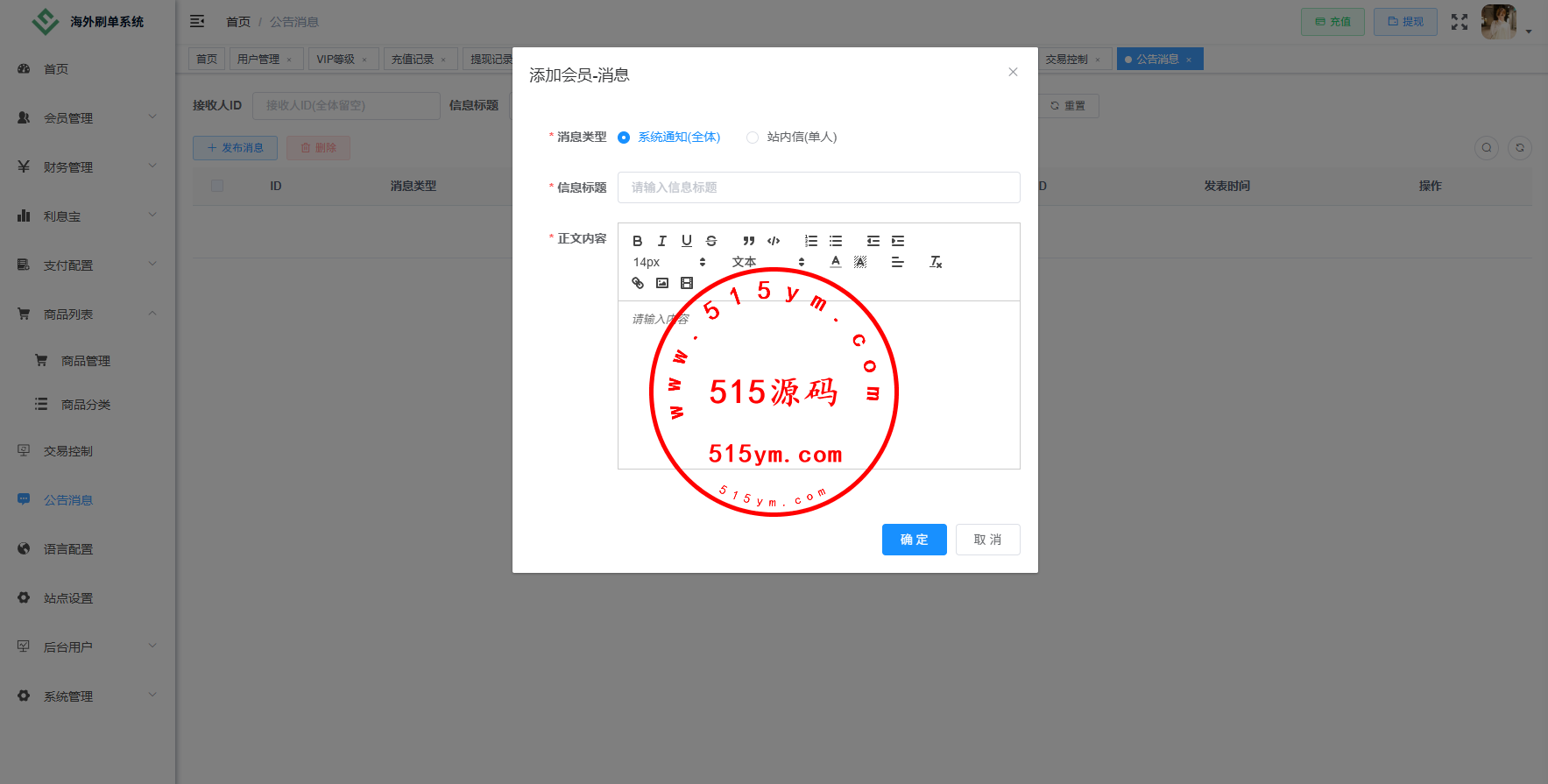Clear text formatting in the editor
The height and width of the screenshot is (784, 1548).
pyautogui.click(x=936, y=262)
